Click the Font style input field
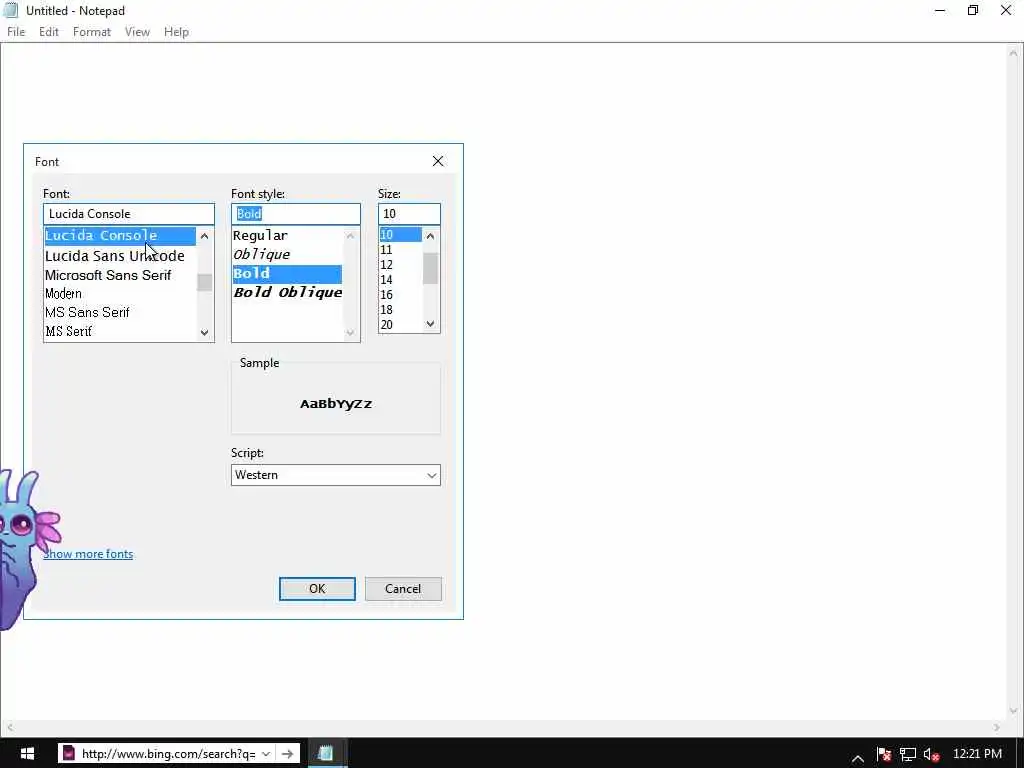Screen dimensions: 1024x768 (x=295, y=214)
